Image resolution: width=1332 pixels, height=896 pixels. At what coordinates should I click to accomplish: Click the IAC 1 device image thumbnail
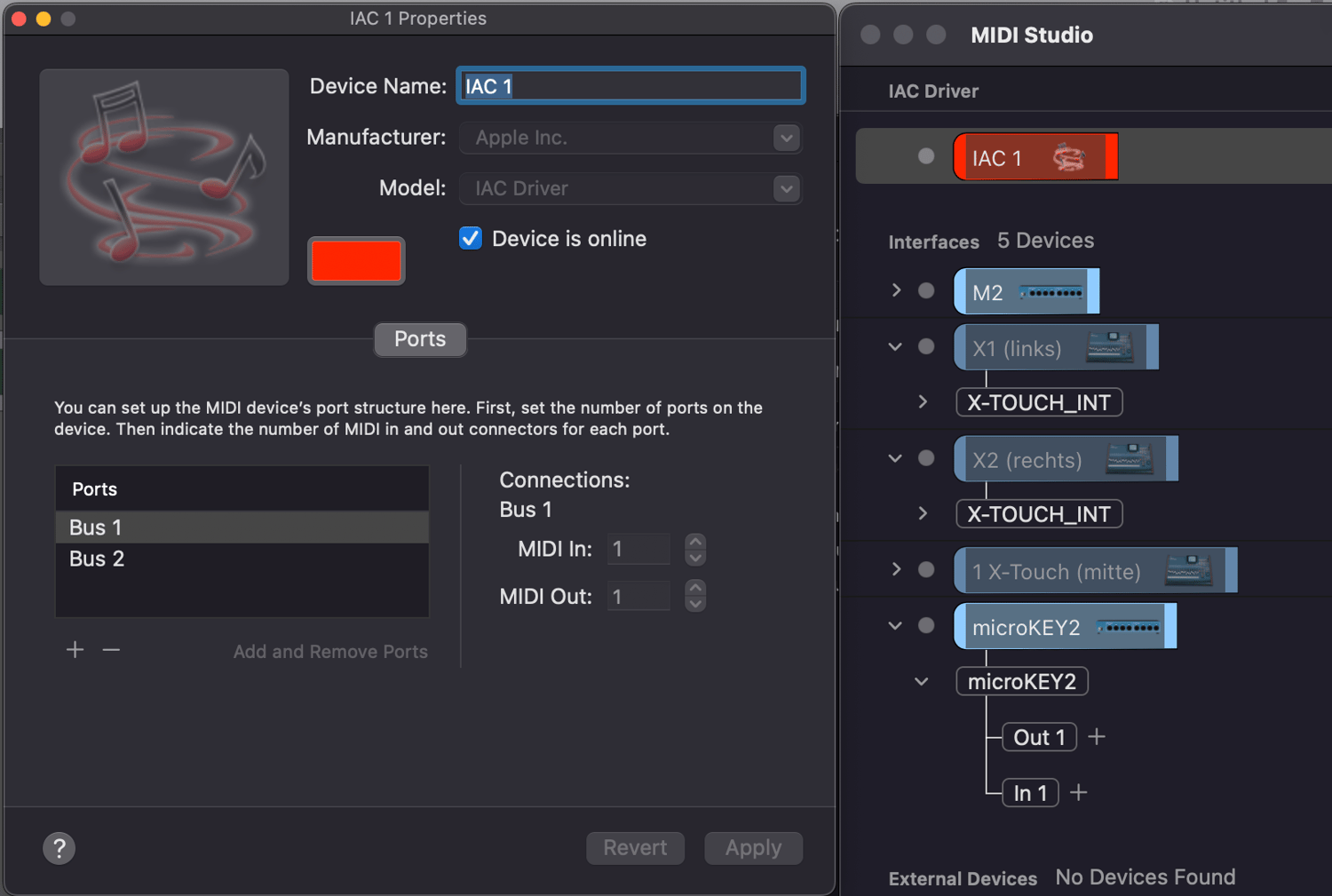(x=164, y=177)
